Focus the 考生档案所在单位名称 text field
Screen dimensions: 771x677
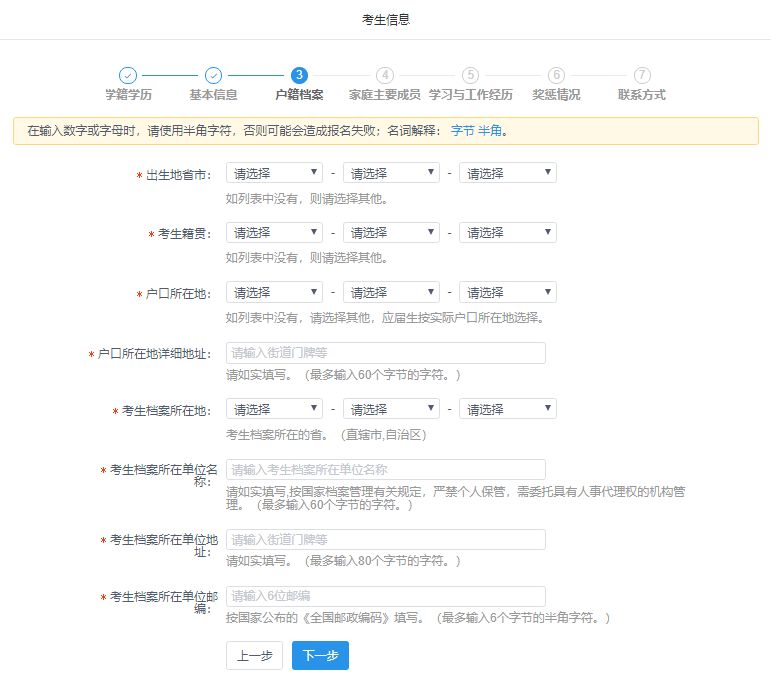(x=386, y=469)
